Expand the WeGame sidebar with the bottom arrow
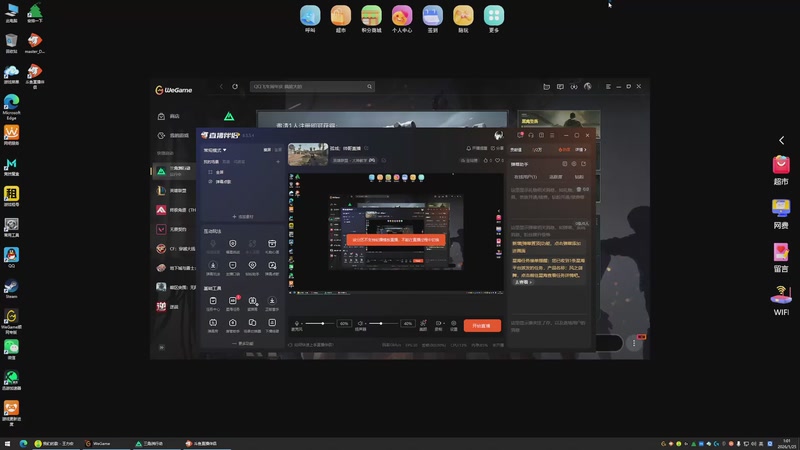The image size is (800, 450). pyautogui.click(x=162, y=347)
